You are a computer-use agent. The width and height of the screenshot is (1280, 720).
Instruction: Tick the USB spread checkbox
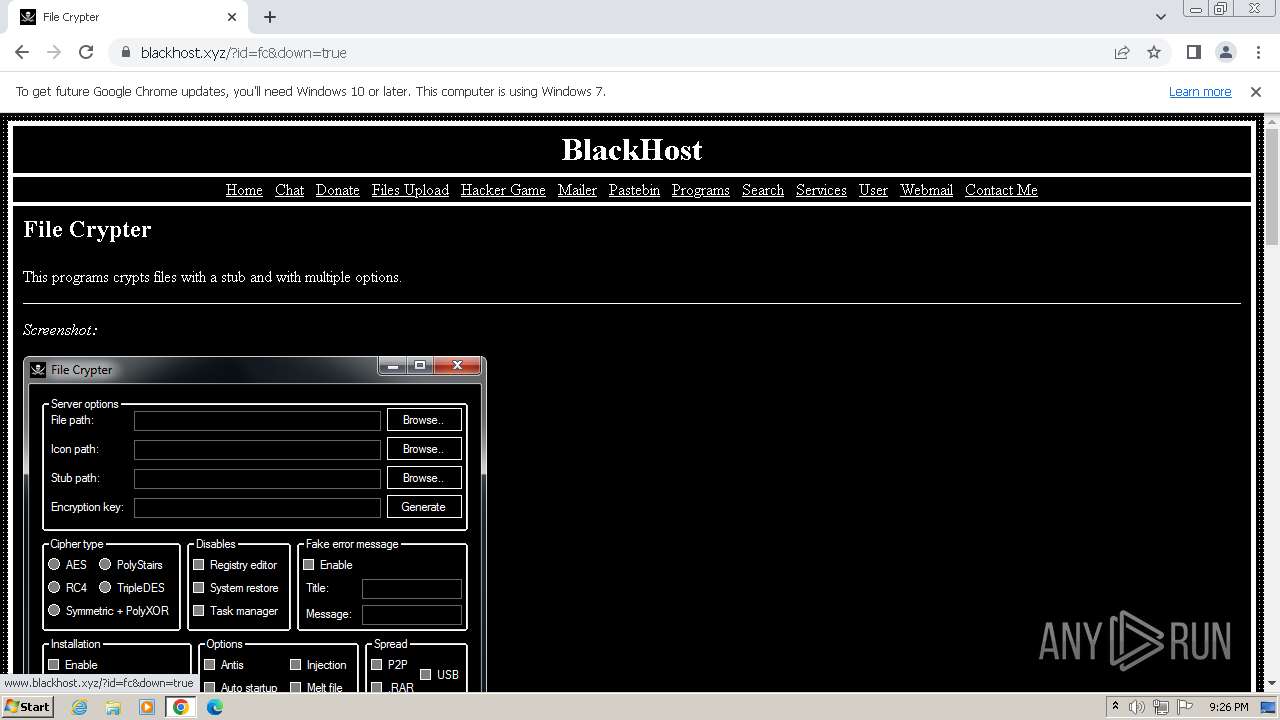pos(426,675)
